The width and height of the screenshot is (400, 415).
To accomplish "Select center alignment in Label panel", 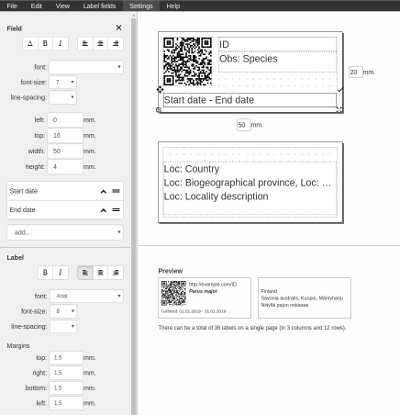I will click(x=100, y=272).
